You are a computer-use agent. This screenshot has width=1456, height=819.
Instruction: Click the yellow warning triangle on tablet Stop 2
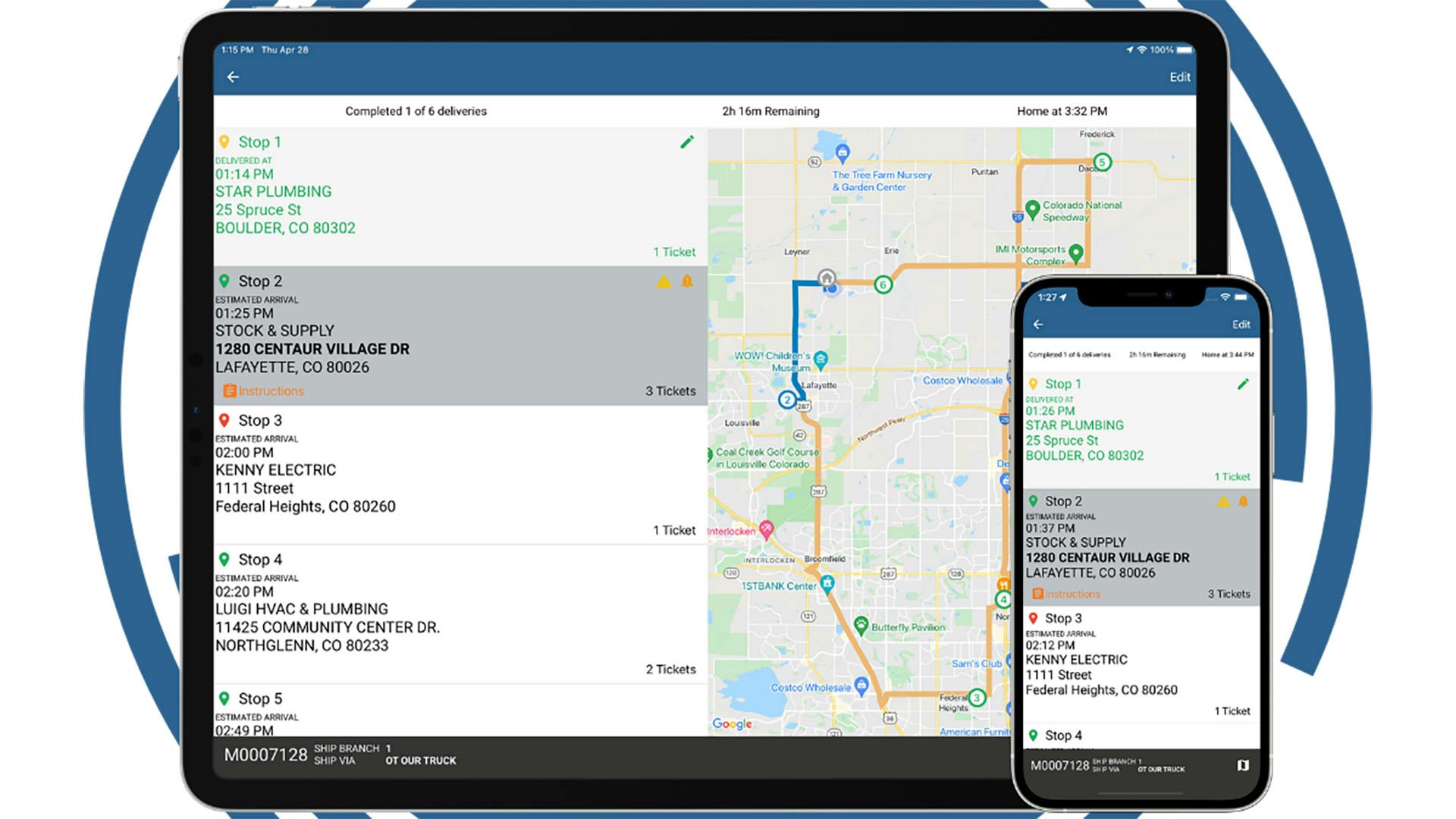pos(664,282)
